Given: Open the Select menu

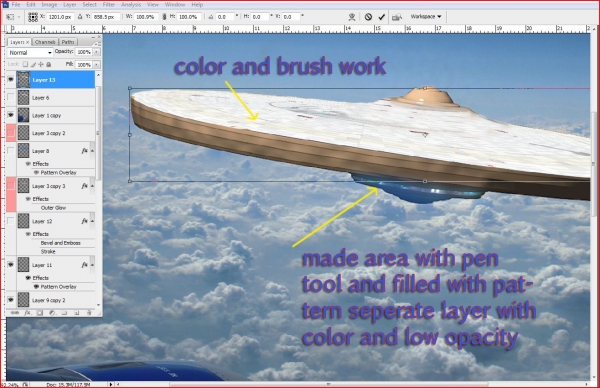Looking at the screenshot, I should coord(89,5).
